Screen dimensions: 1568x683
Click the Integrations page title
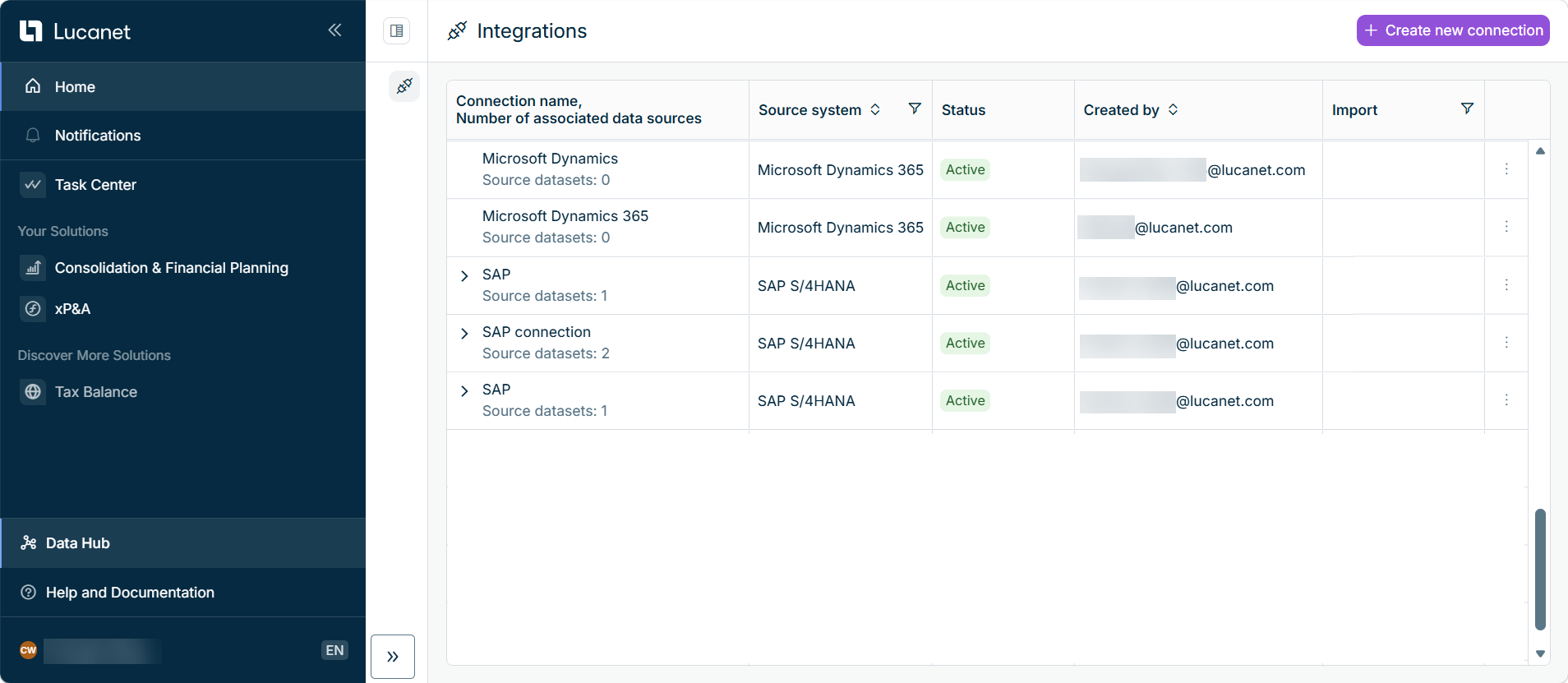pos(532,31)
